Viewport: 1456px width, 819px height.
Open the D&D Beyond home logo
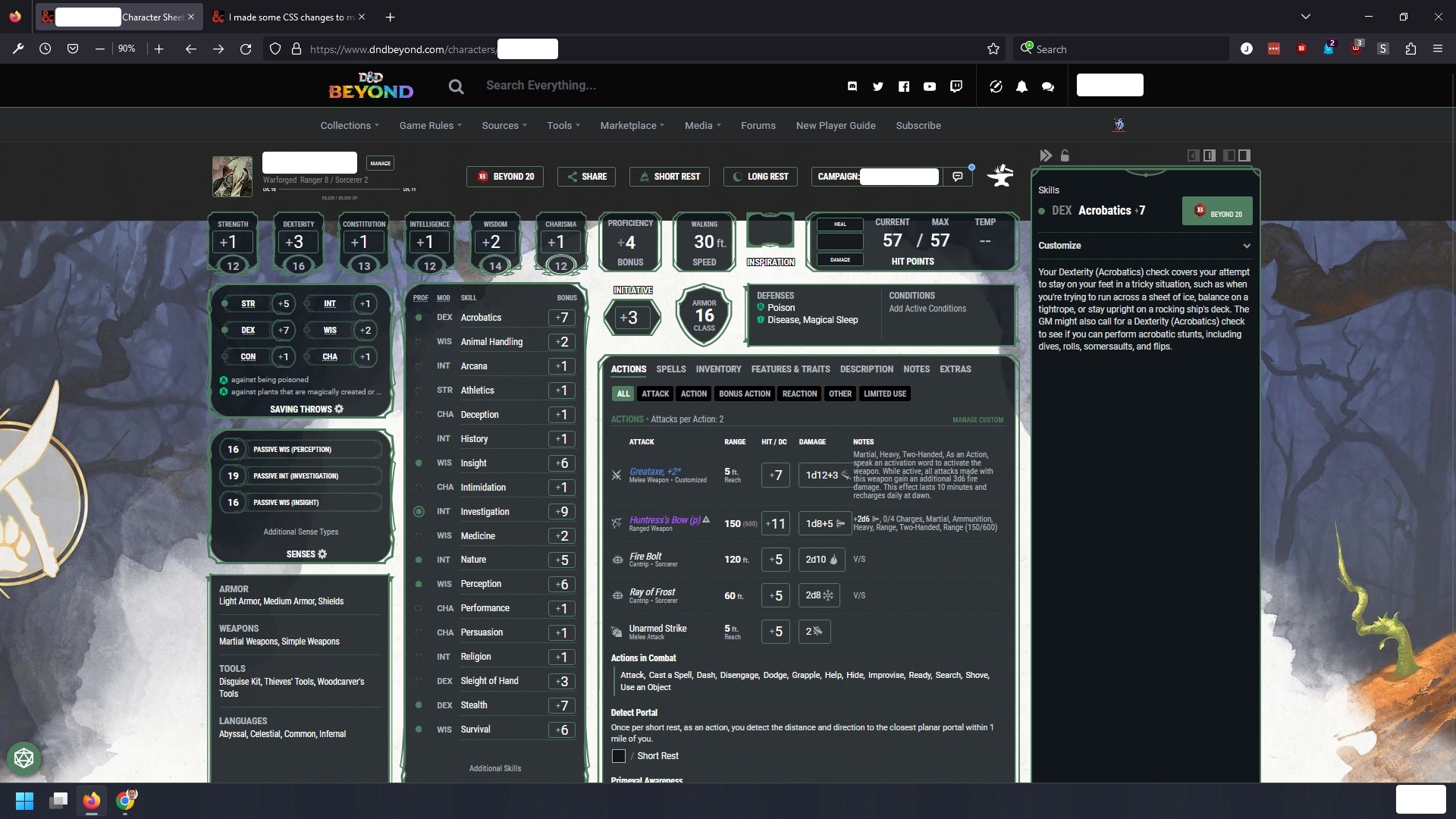tap(371, 86)
